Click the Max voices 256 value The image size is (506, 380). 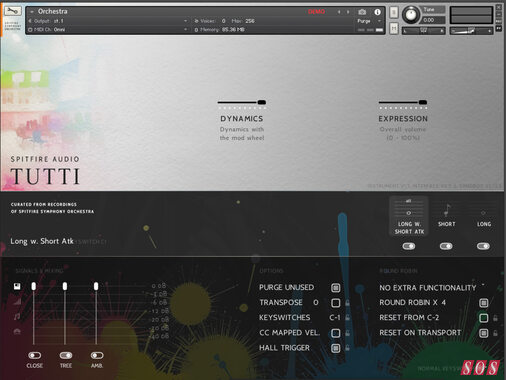coord(250,21)
